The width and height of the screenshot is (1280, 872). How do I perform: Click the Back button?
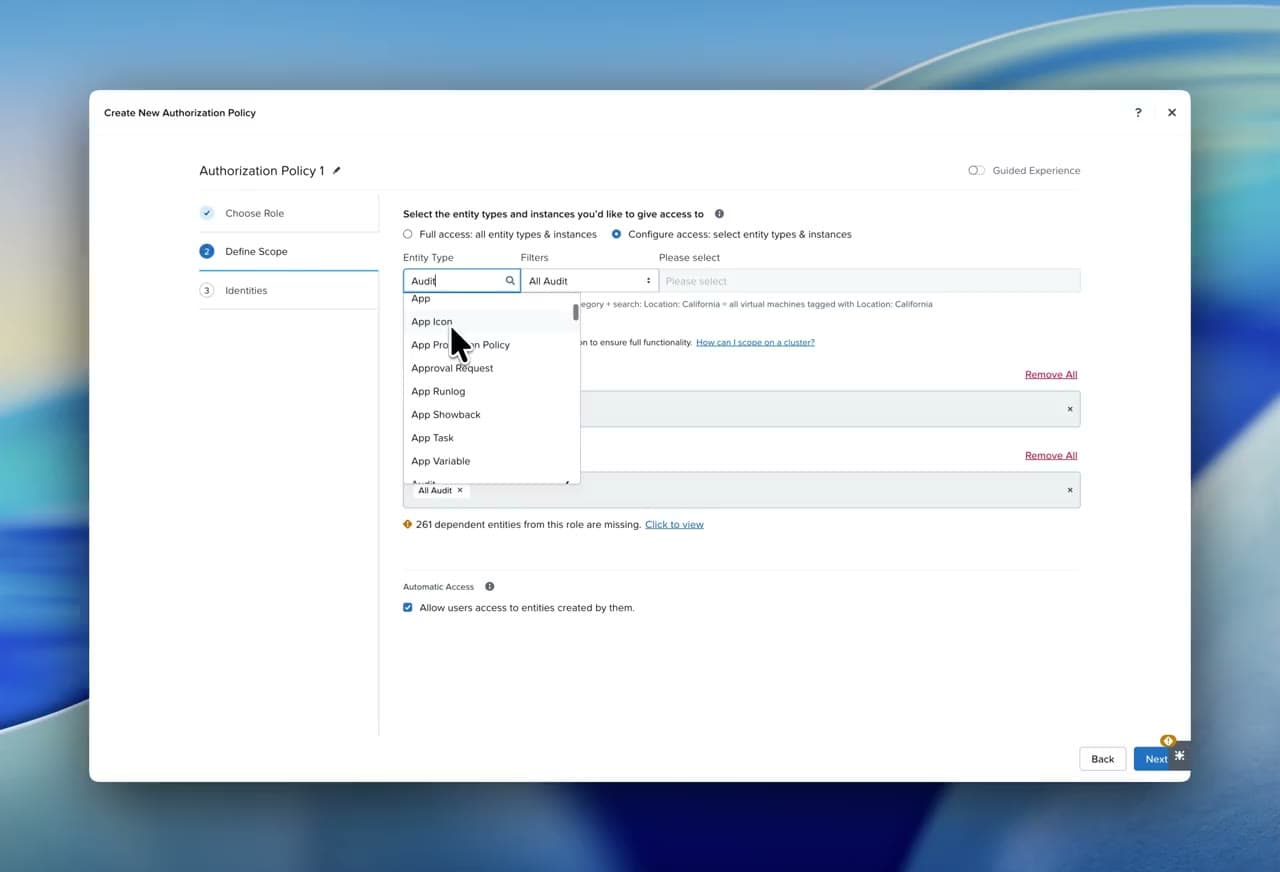(x=1103, y=759)
